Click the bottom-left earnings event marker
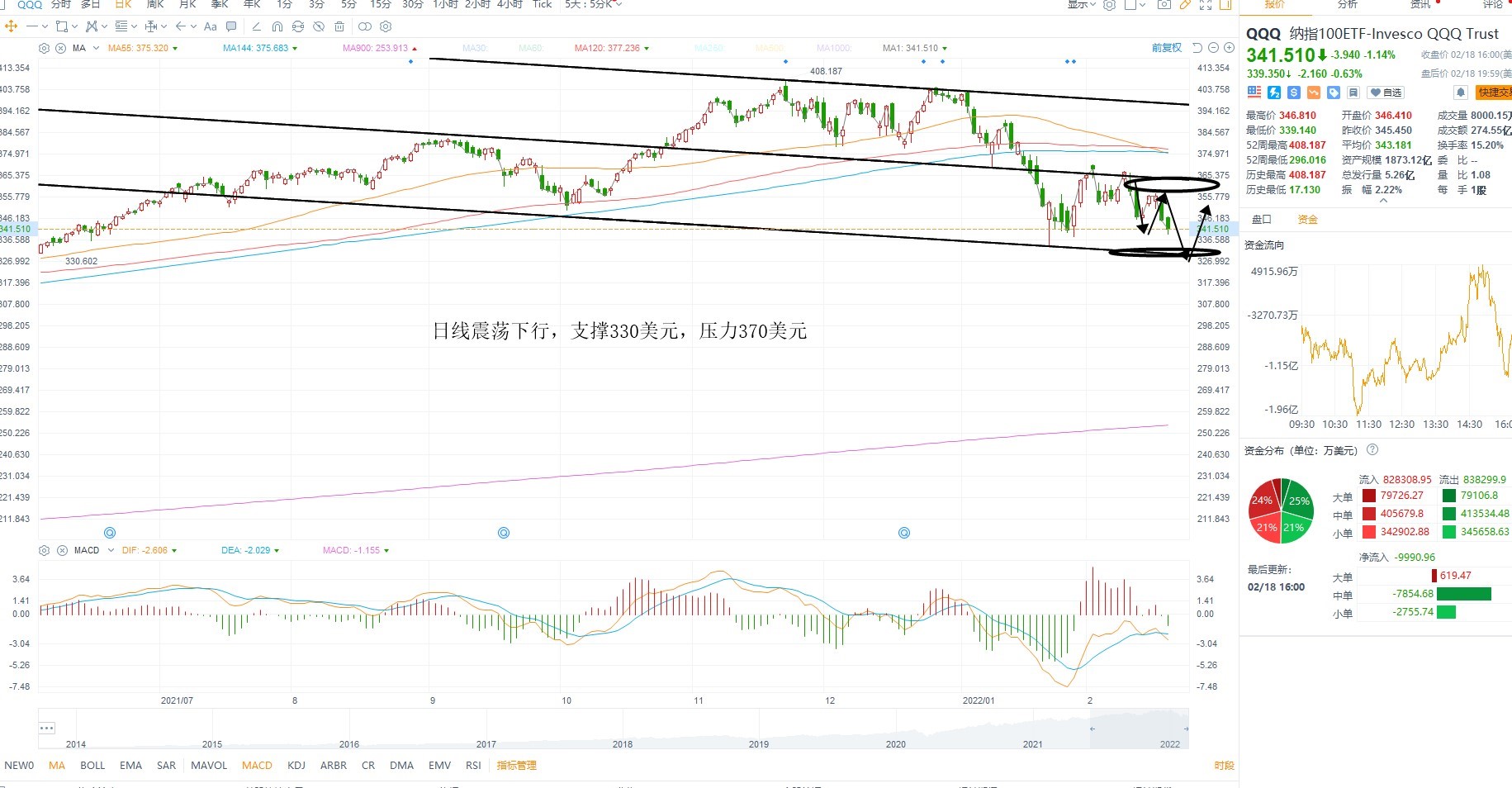1512x788 pixels. [x=110, y=533]
